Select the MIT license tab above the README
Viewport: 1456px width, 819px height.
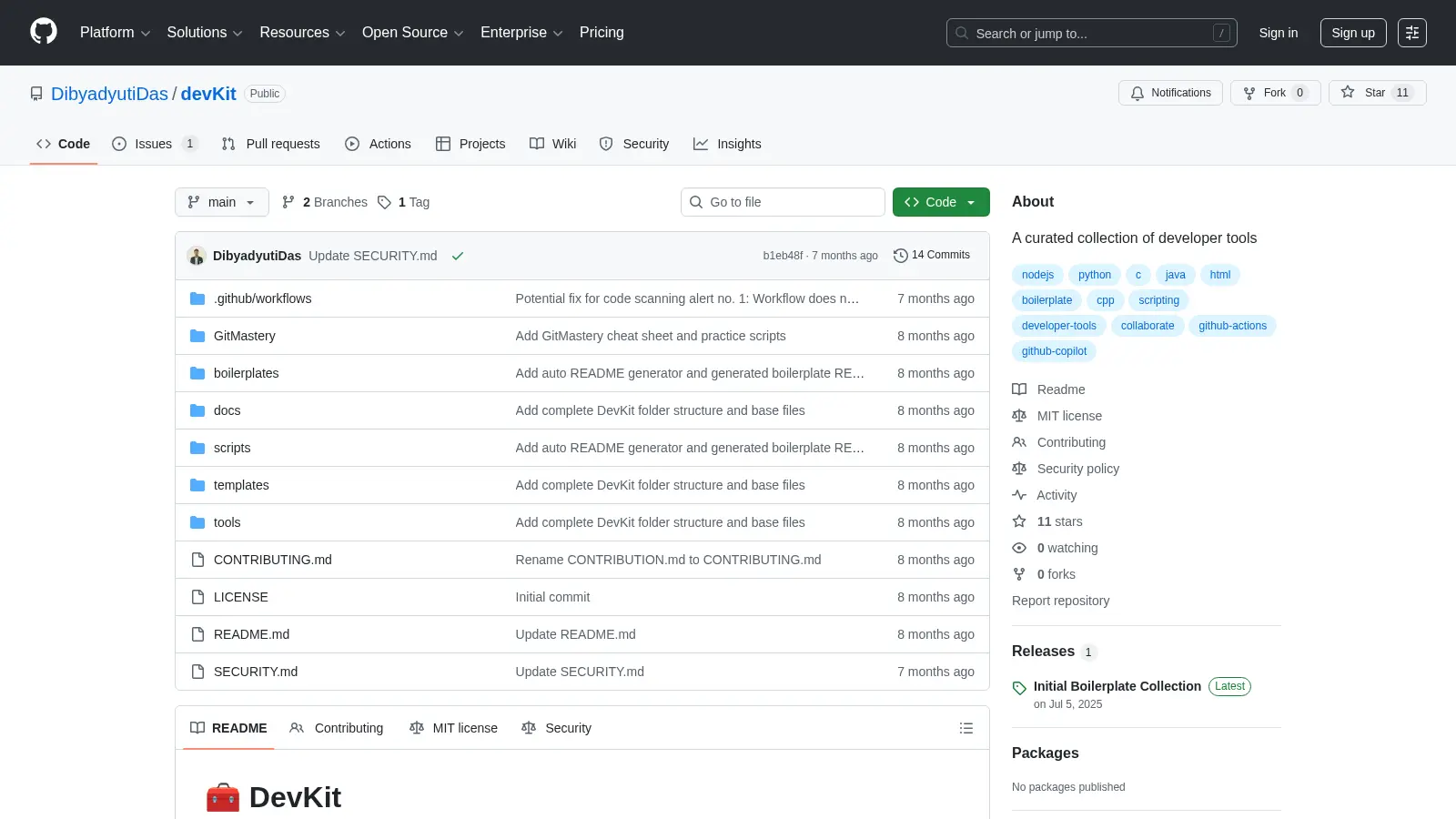(453, 728)
